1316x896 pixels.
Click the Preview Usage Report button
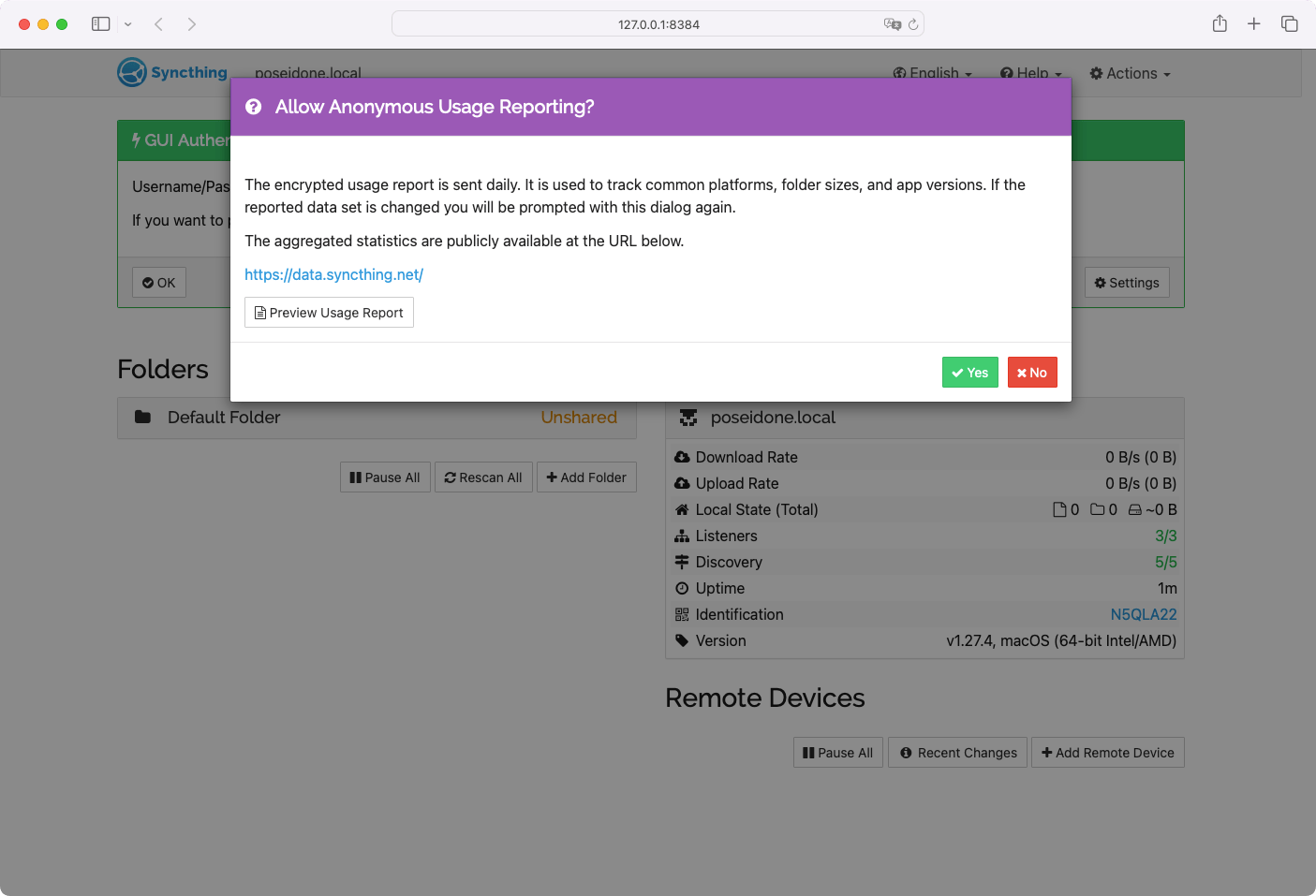[329, 313]
